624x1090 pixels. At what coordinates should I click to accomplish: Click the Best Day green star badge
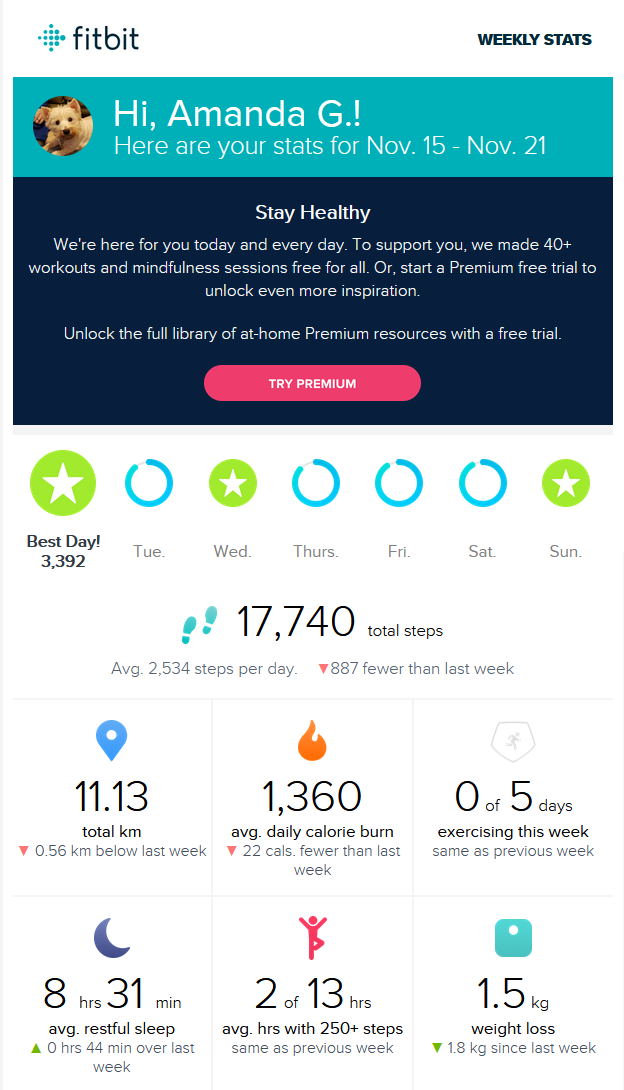63,483
